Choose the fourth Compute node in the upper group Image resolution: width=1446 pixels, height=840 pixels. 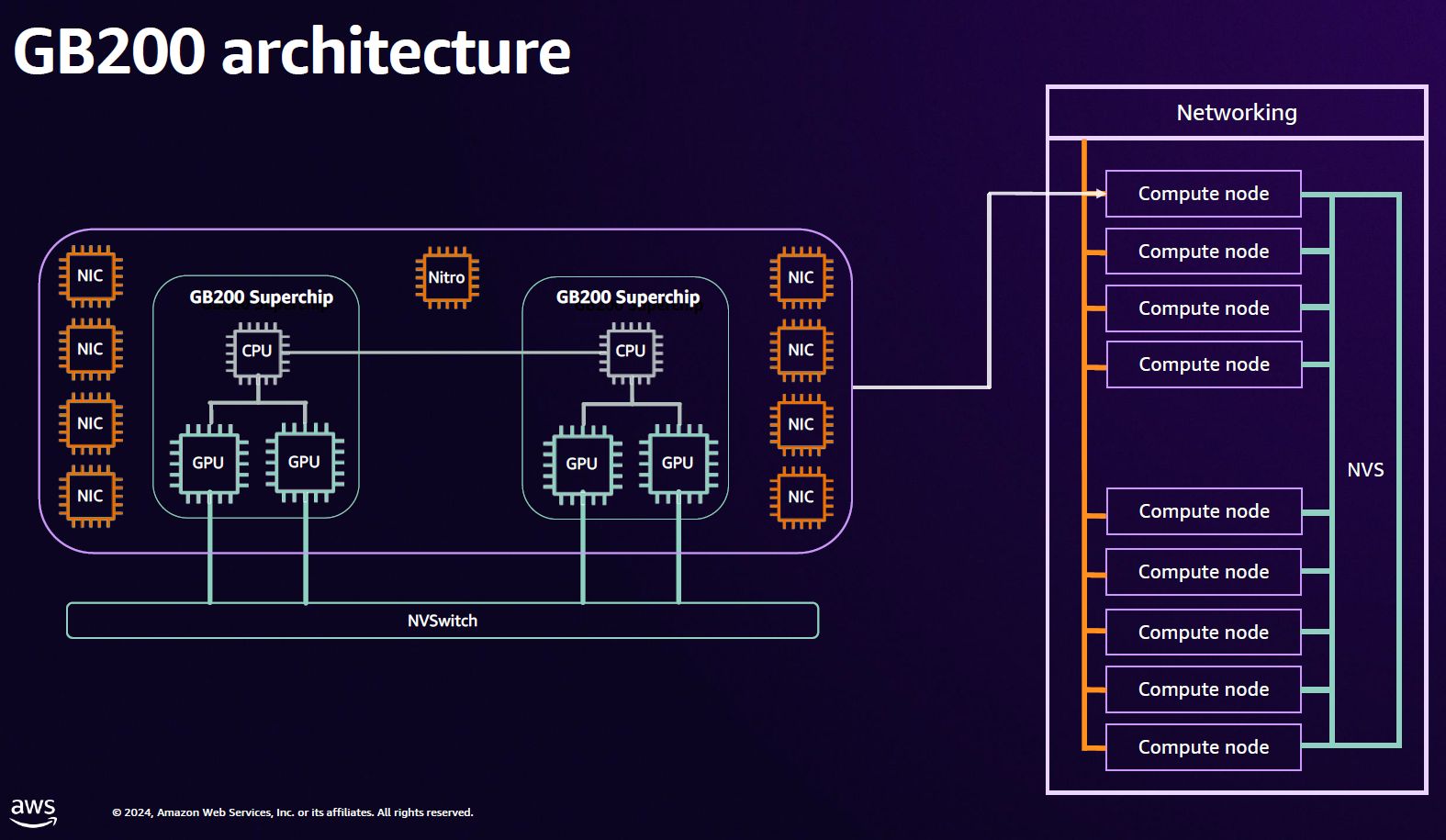point(1205,364)
